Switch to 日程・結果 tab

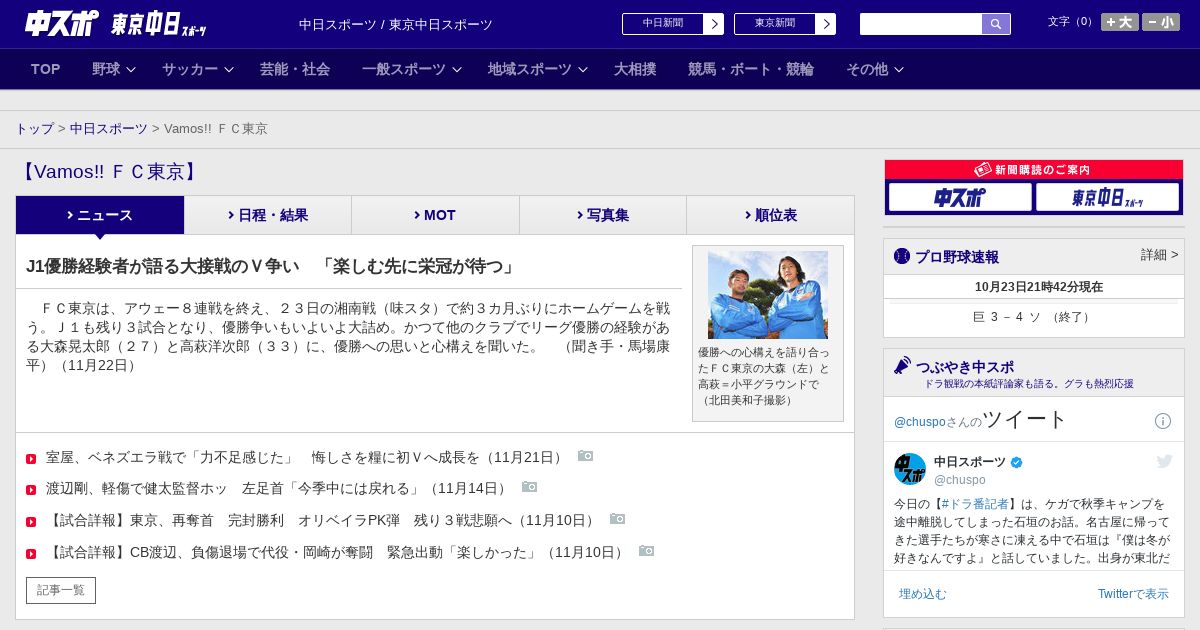pos(268,215)
